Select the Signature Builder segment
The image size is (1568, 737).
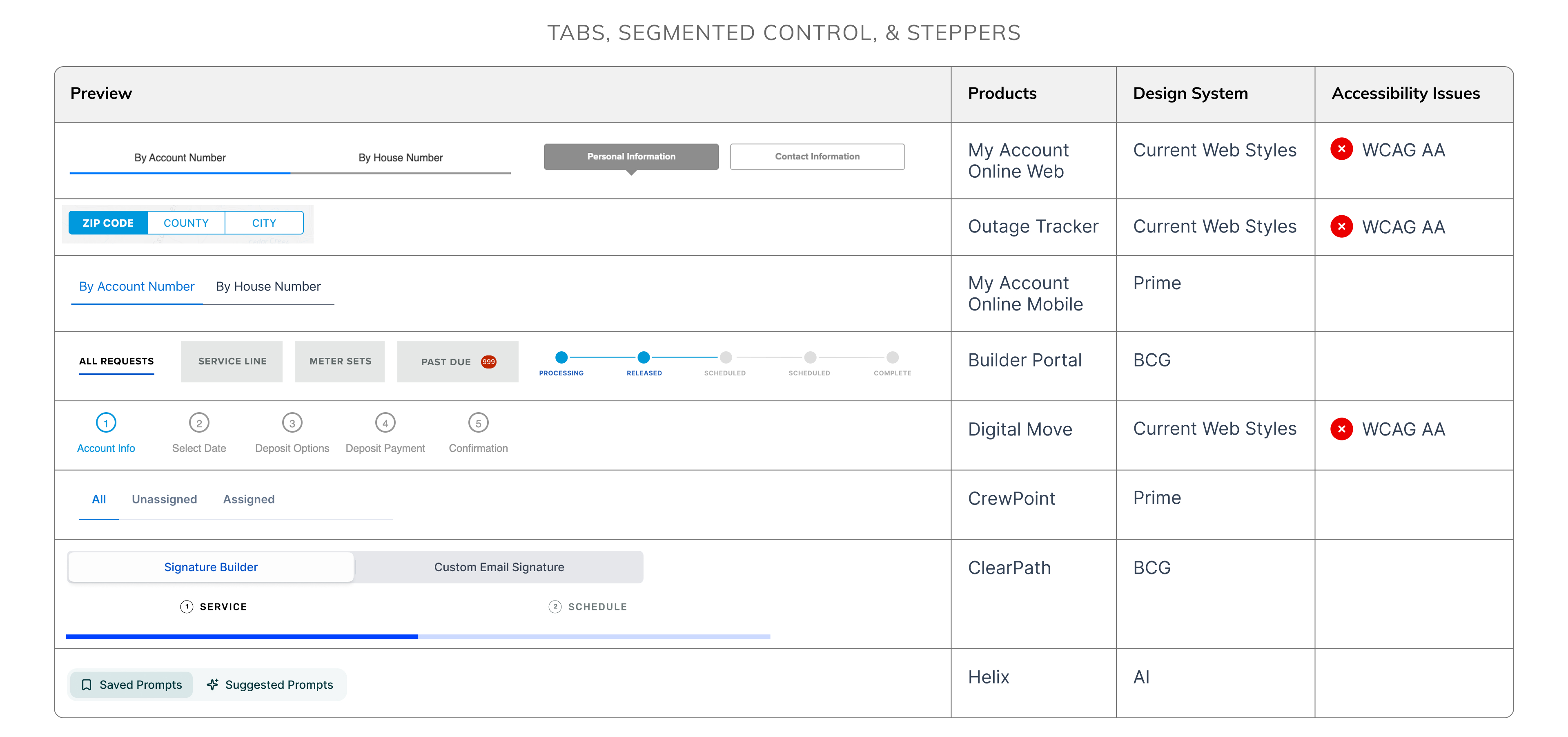click(x=211, y=567)
